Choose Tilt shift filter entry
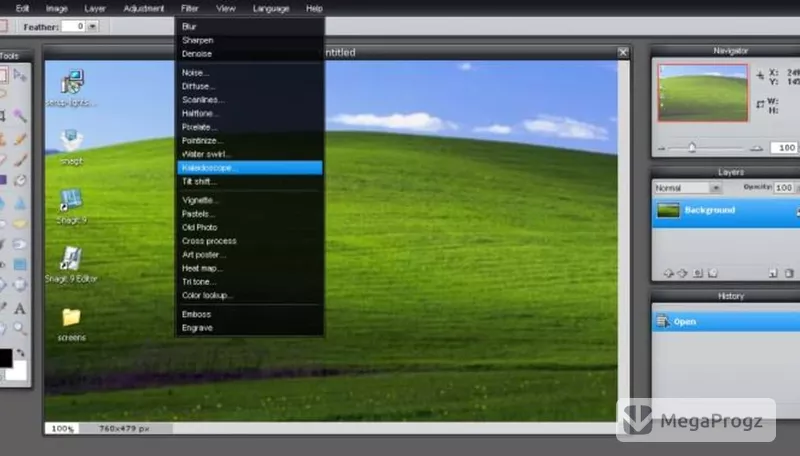The width and height of the screenshot is (800, 456). pos(250,182)
